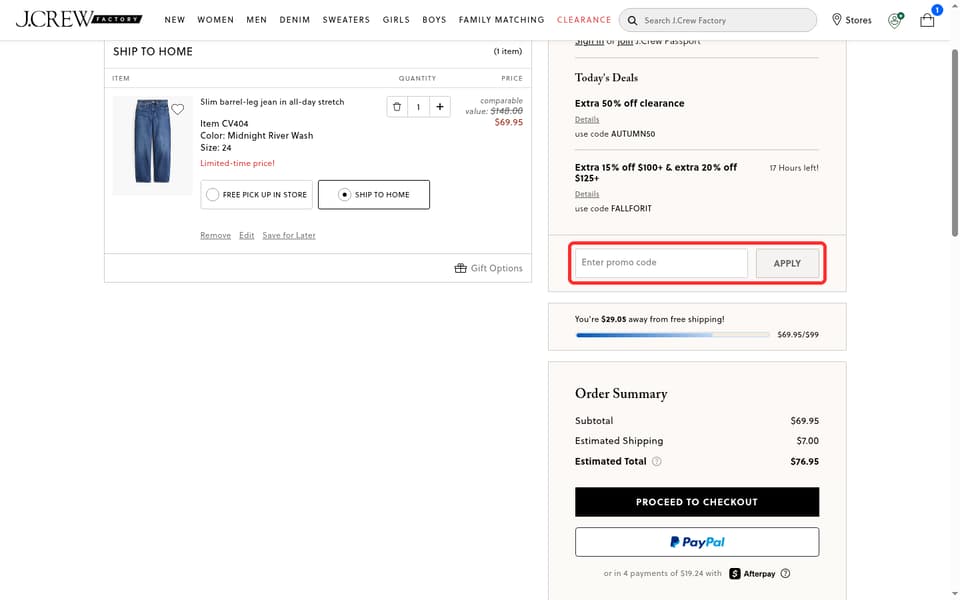
Task: Click the Afterpay logo
Action: [752, 574]
